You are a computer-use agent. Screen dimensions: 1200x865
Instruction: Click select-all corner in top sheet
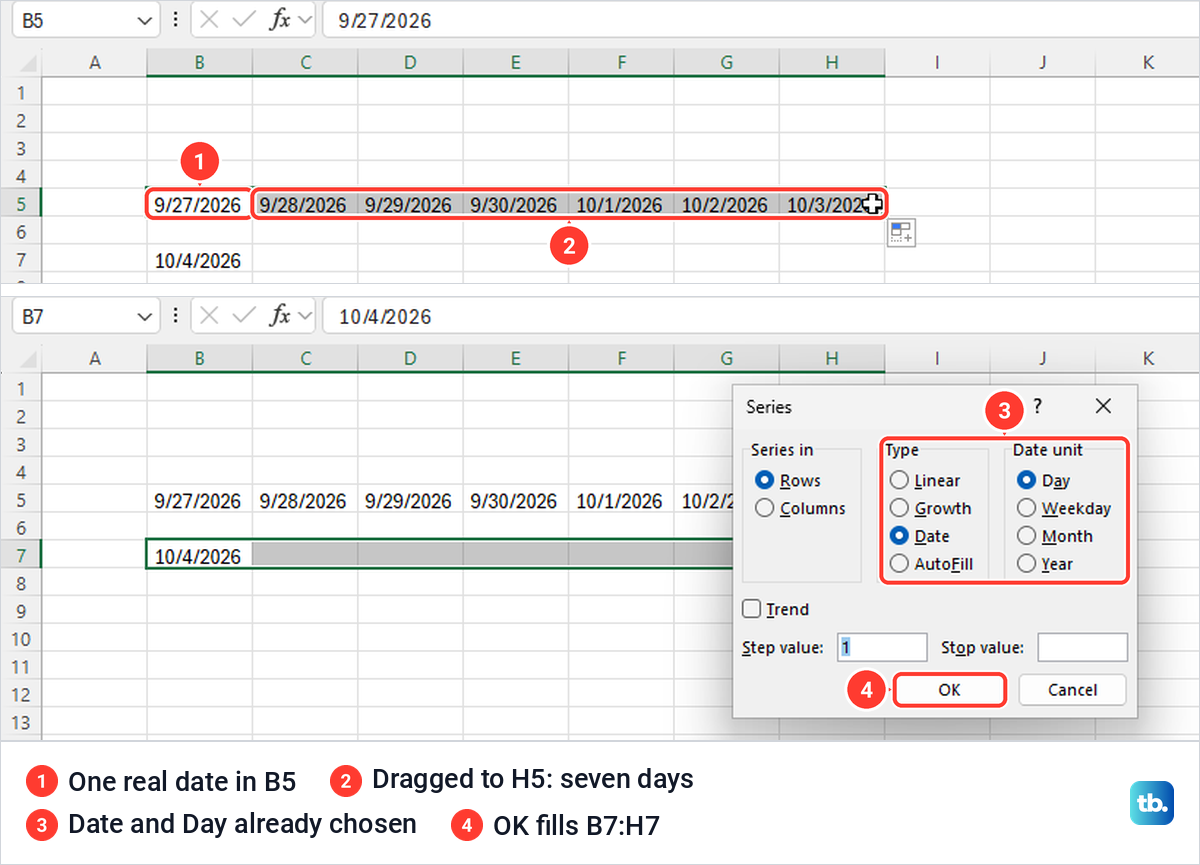21,62
